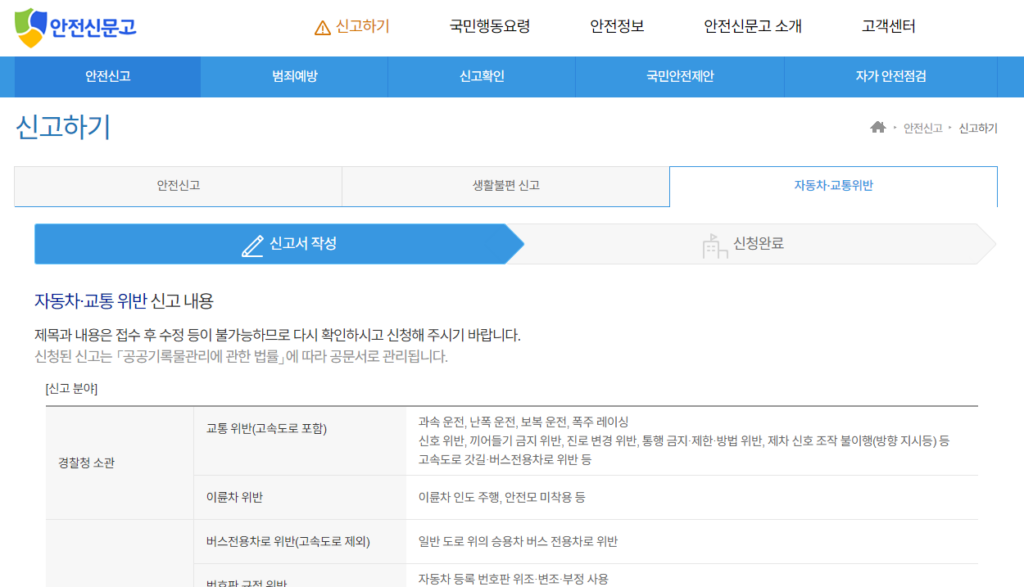Click the [신고 분야] label
This screenshot has height=587, width=1024.
click(x=71, y=389)
